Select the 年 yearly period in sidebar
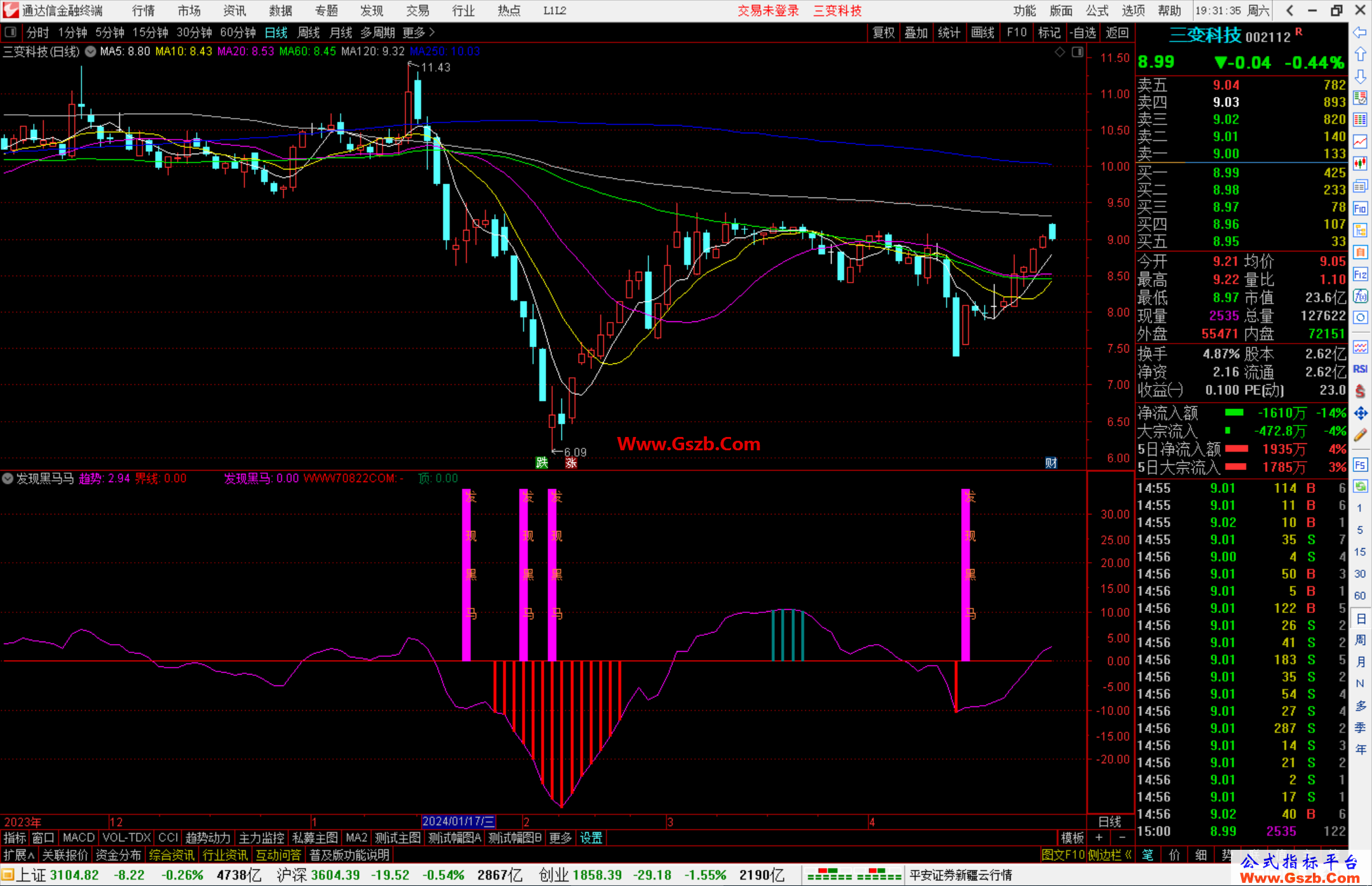Image resolution: width=1372 pixels, height=886 pixels. coord(1360,749)
